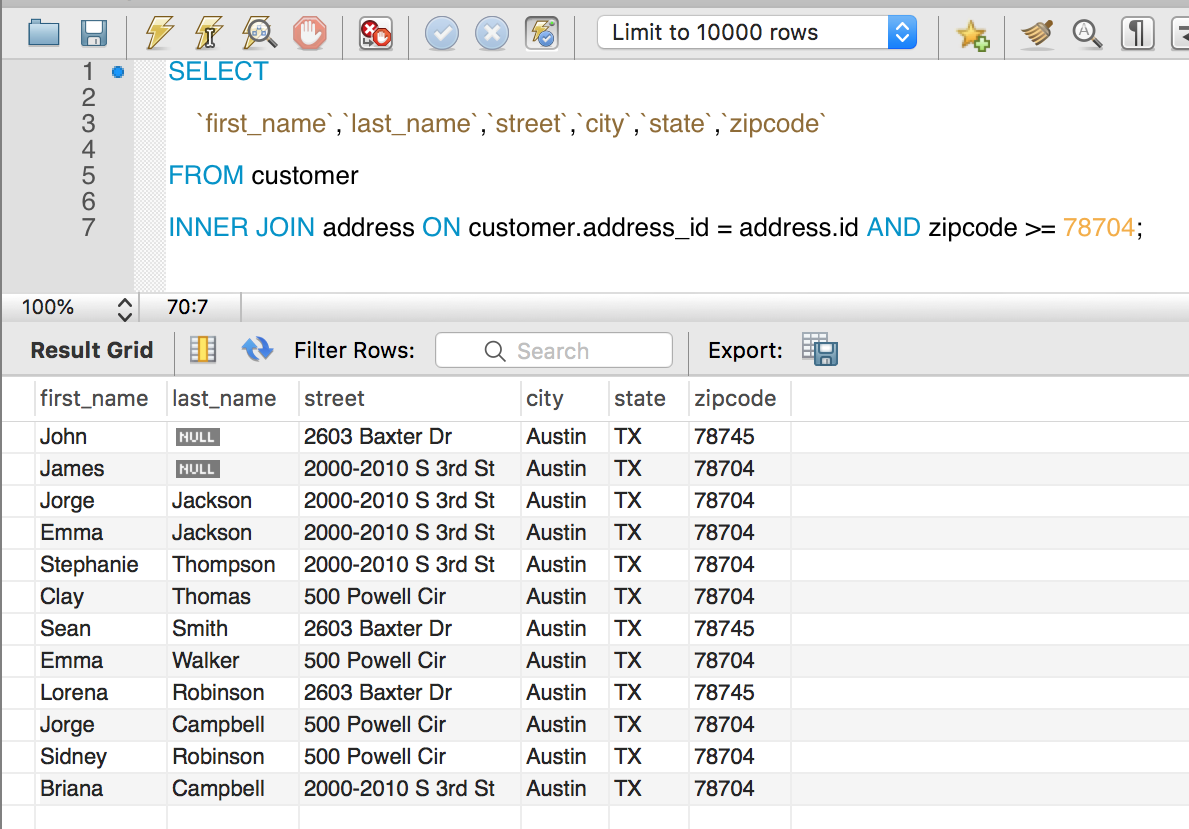Select Walker last_name cell
The width and height of the screenshot is (1189, 829).
tap(233, 661)
